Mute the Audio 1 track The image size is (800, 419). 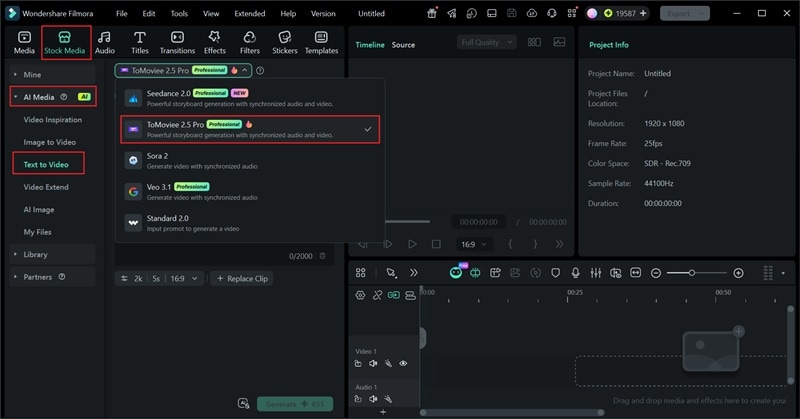373,399
